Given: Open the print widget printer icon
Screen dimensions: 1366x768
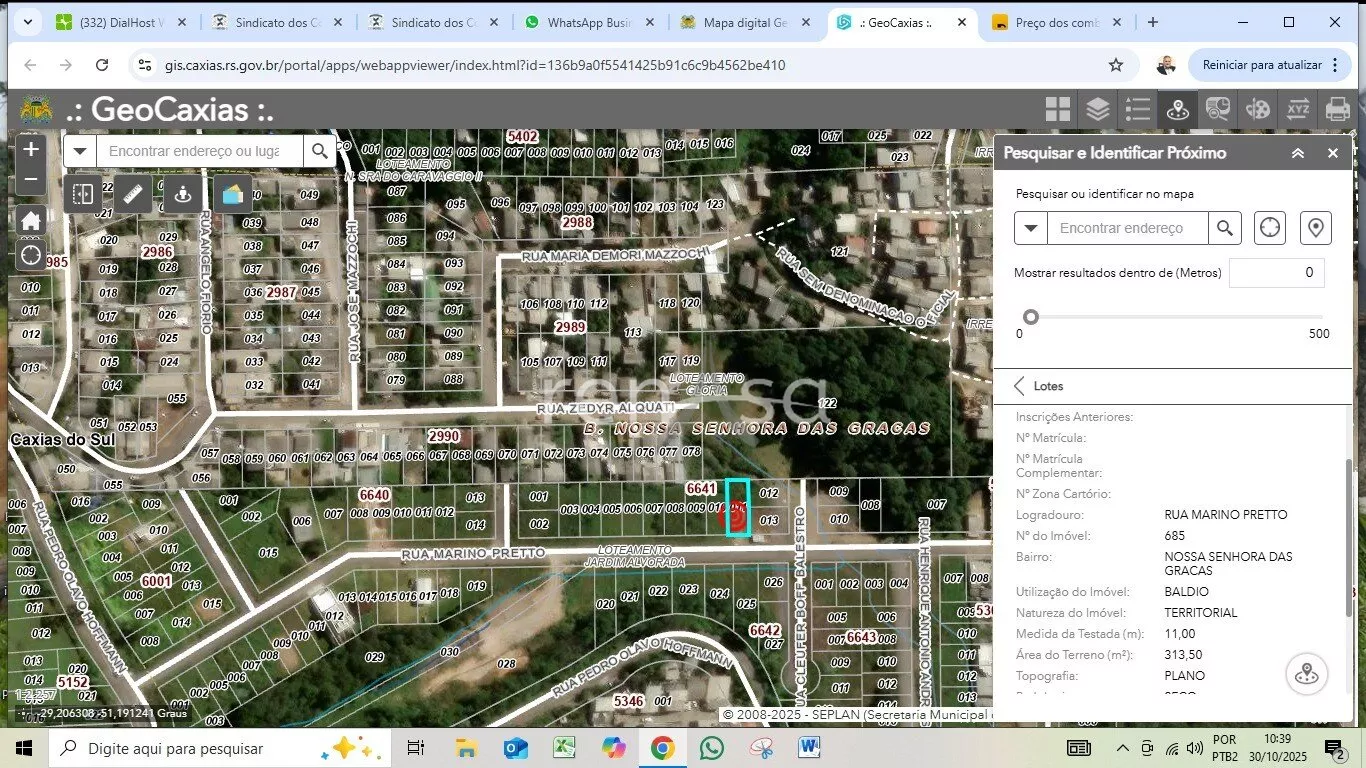Looking at the screenshot, I should coord(1338,109).
